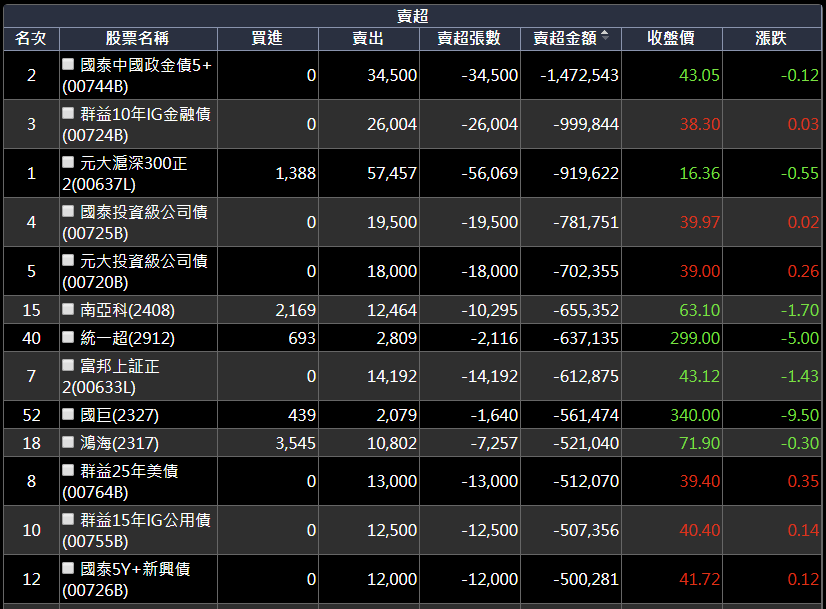Viewport: 826px width, 609px height.
Task: Open stock name 元大滬深300正2 (00637L)
Action: pos(125,173)
